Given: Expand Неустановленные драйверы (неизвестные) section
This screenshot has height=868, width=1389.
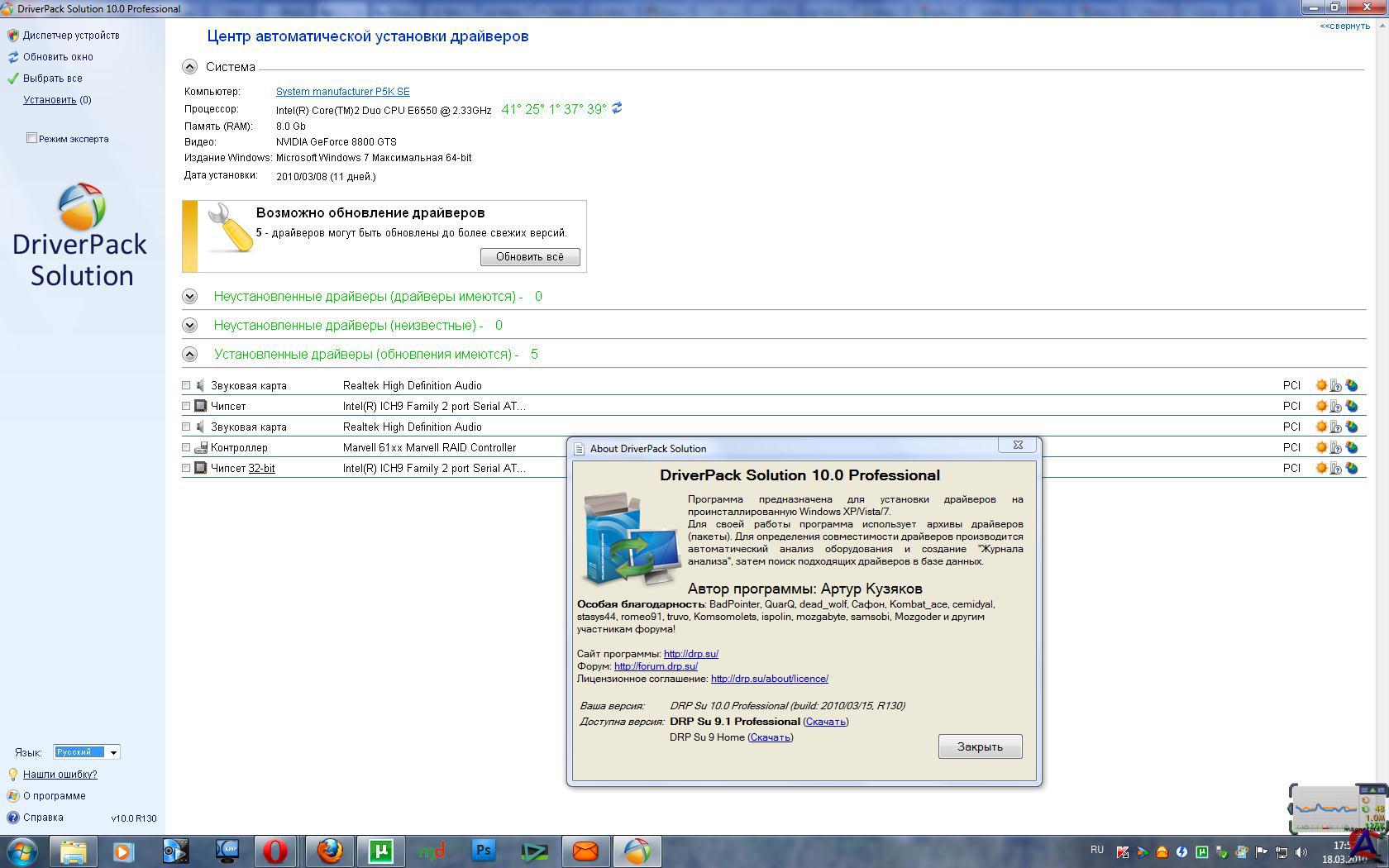Looking at the screenshot, I should [190, 325].
